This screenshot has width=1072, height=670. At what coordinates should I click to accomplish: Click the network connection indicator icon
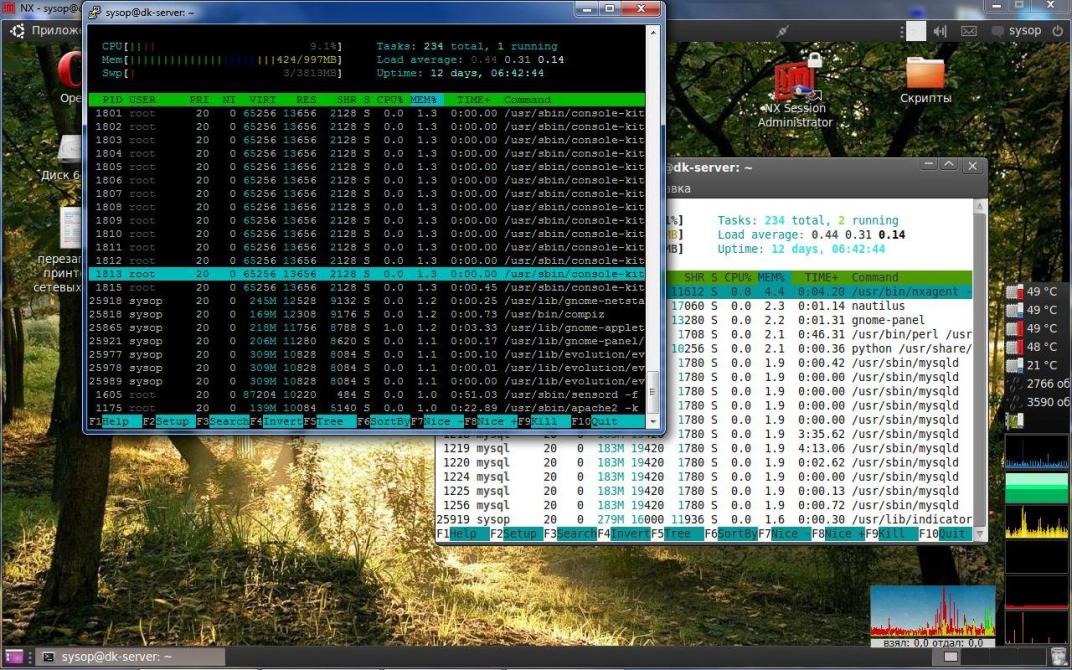[x=783, y=31]
